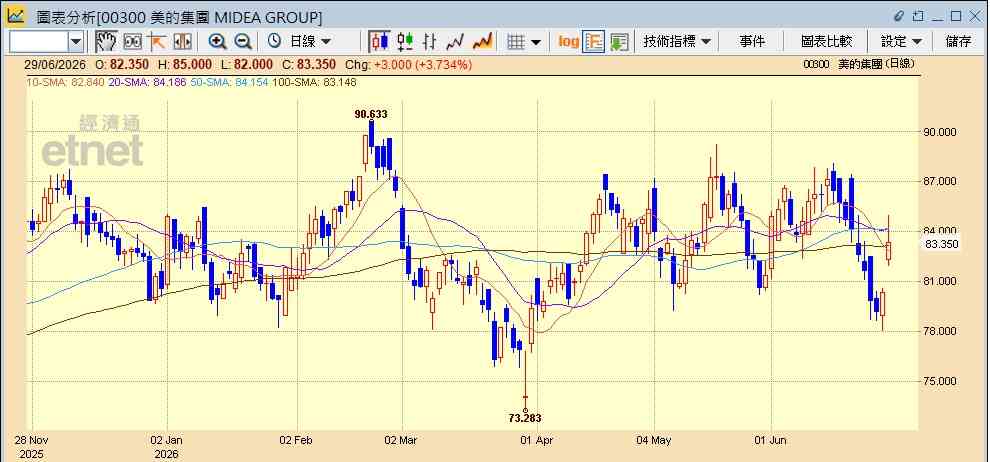This screenshot has width=990, height=462.
Task: Click the stock code input field
Action: point(39,42)
